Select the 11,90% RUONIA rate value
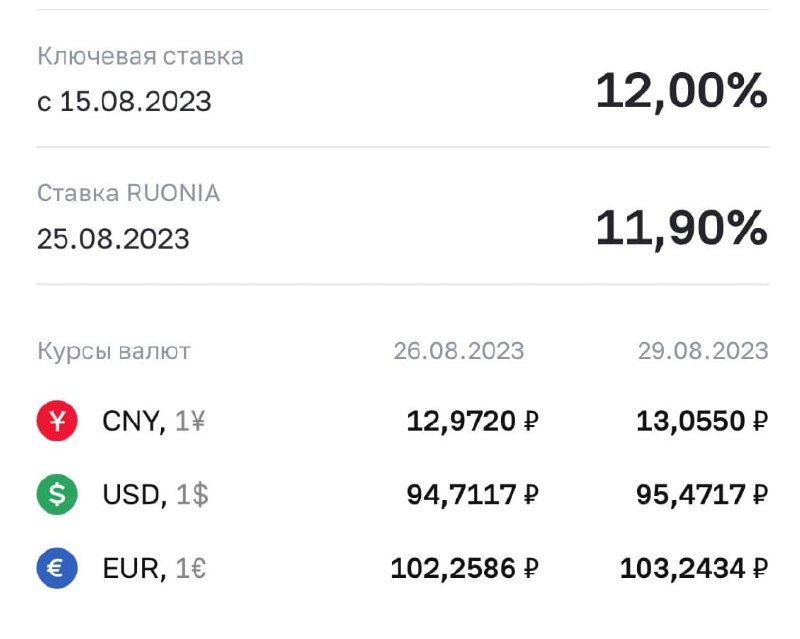The image size is (800, 639). click(x=682, y=228)
